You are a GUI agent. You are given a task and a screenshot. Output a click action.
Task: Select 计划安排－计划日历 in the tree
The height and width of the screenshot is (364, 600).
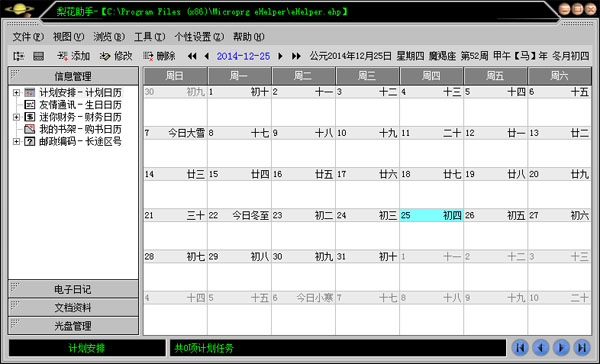click(x=80, y=92)
